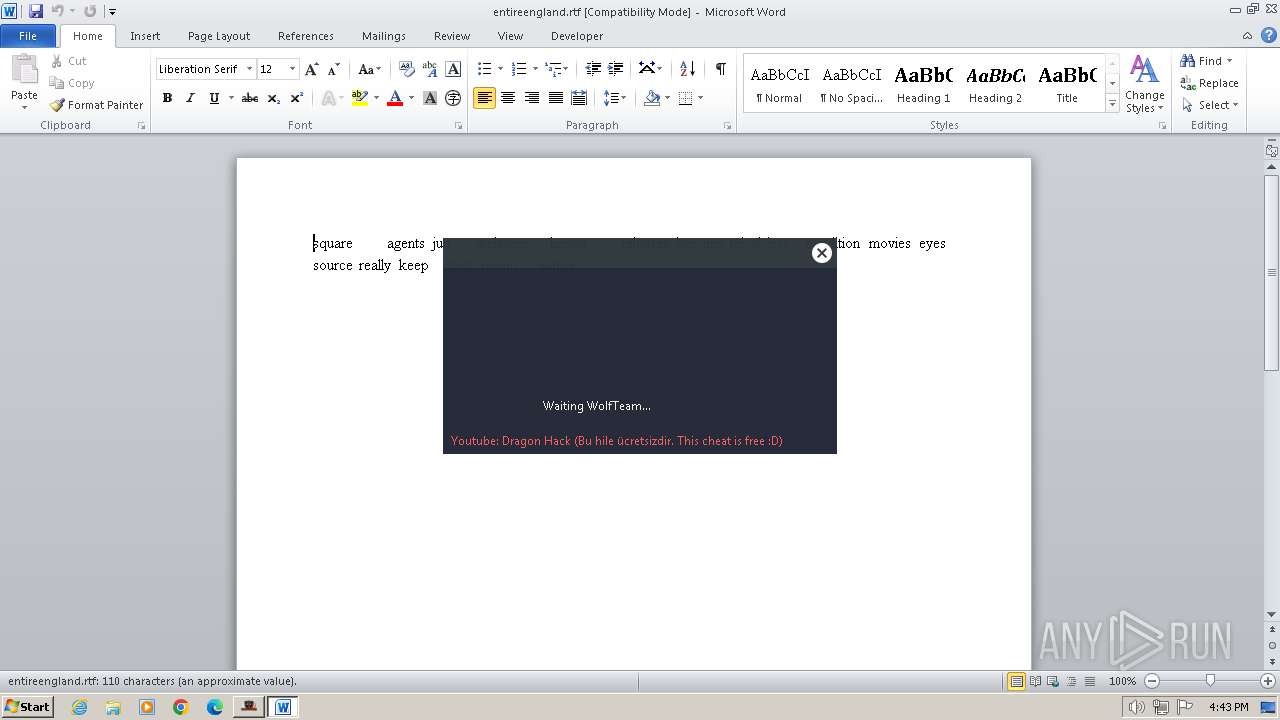Click the Sort icon
1280x720 pixels.
click(x=687, y=69)
